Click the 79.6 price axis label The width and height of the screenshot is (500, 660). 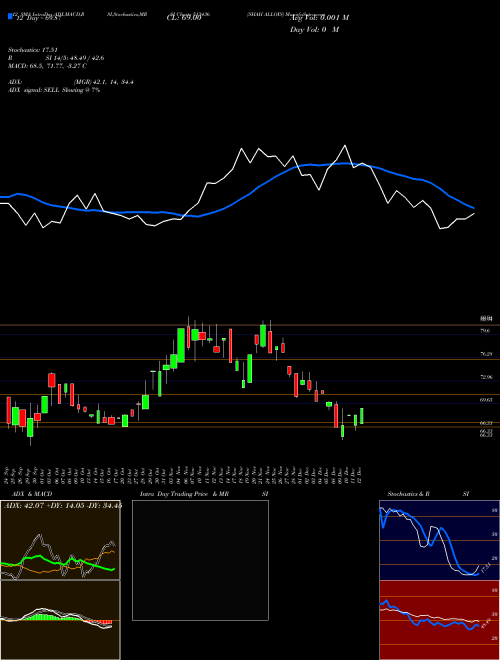coord(485,331)
